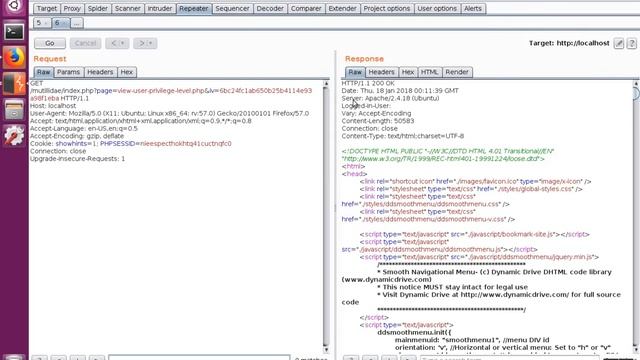
Task: Open Repeater help question mark icon
Action: (631, 43)
